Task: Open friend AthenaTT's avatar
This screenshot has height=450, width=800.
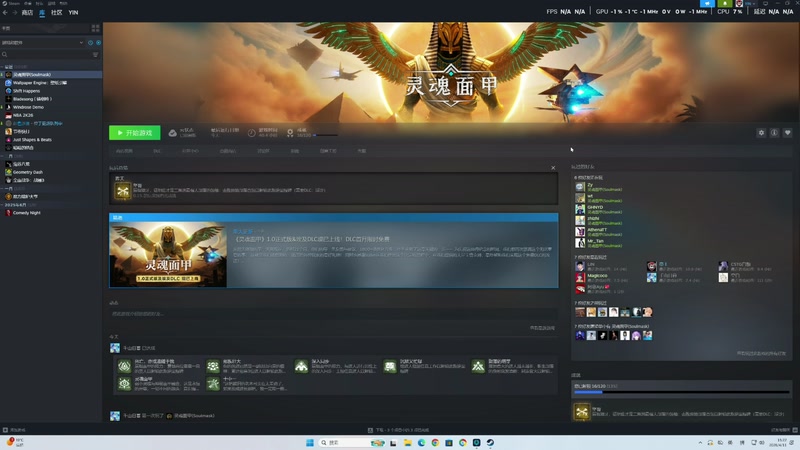Action: tap(580, 232)
